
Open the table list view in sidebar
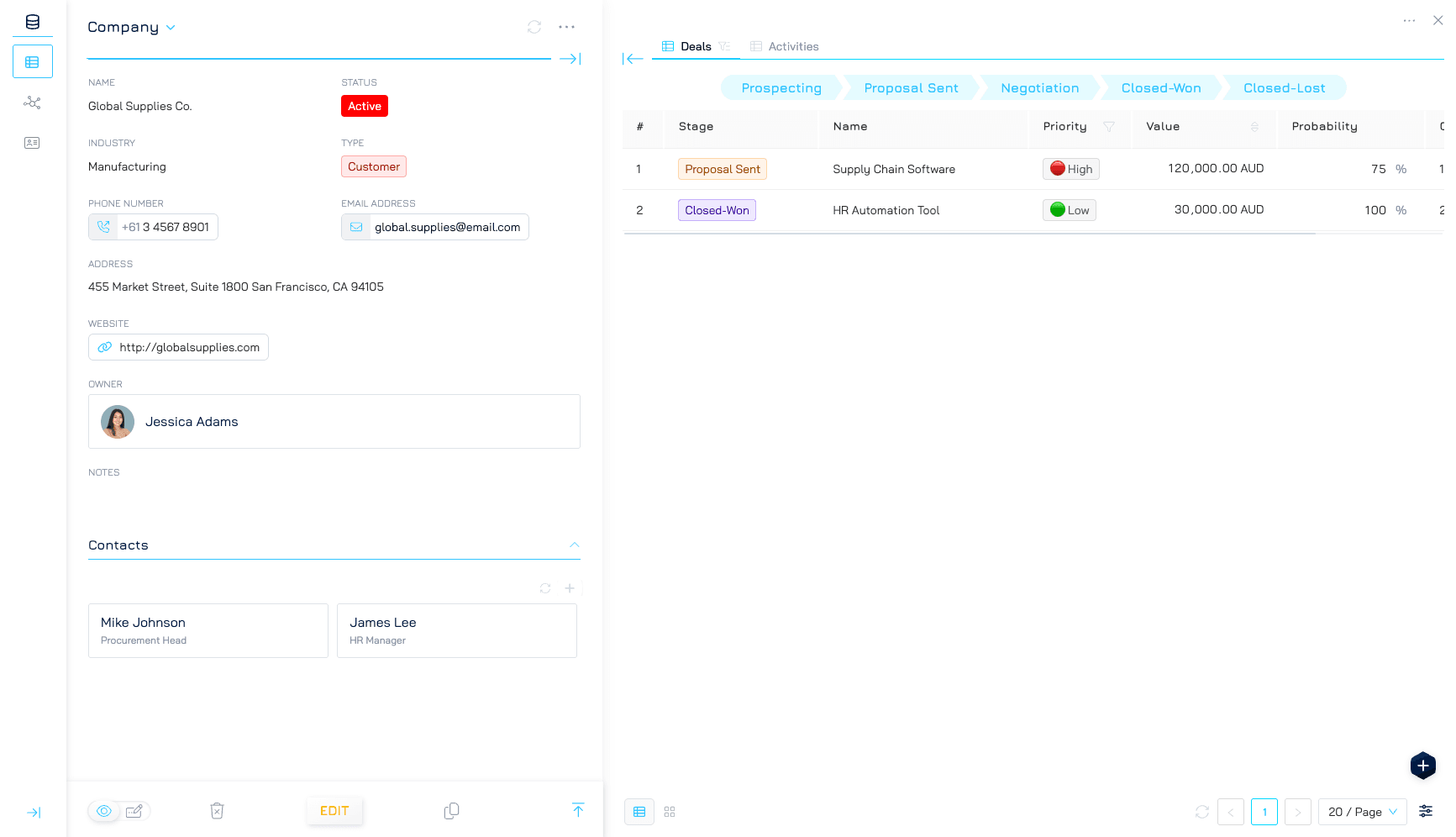[x=33, y=62]
